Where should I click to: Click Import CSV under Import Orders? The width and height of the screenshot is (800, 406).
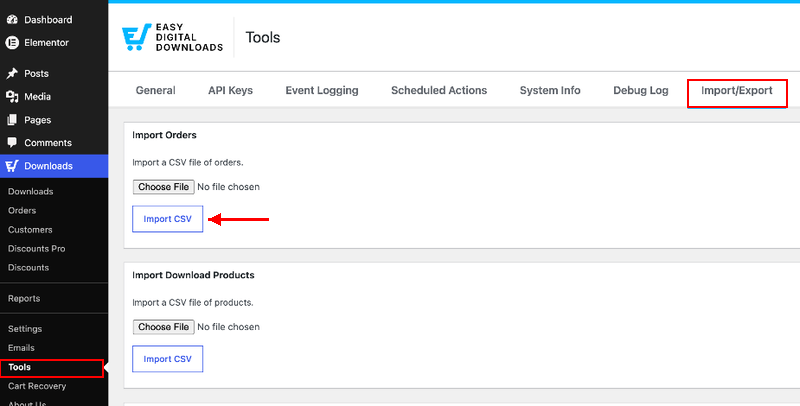tap(168, 219)
